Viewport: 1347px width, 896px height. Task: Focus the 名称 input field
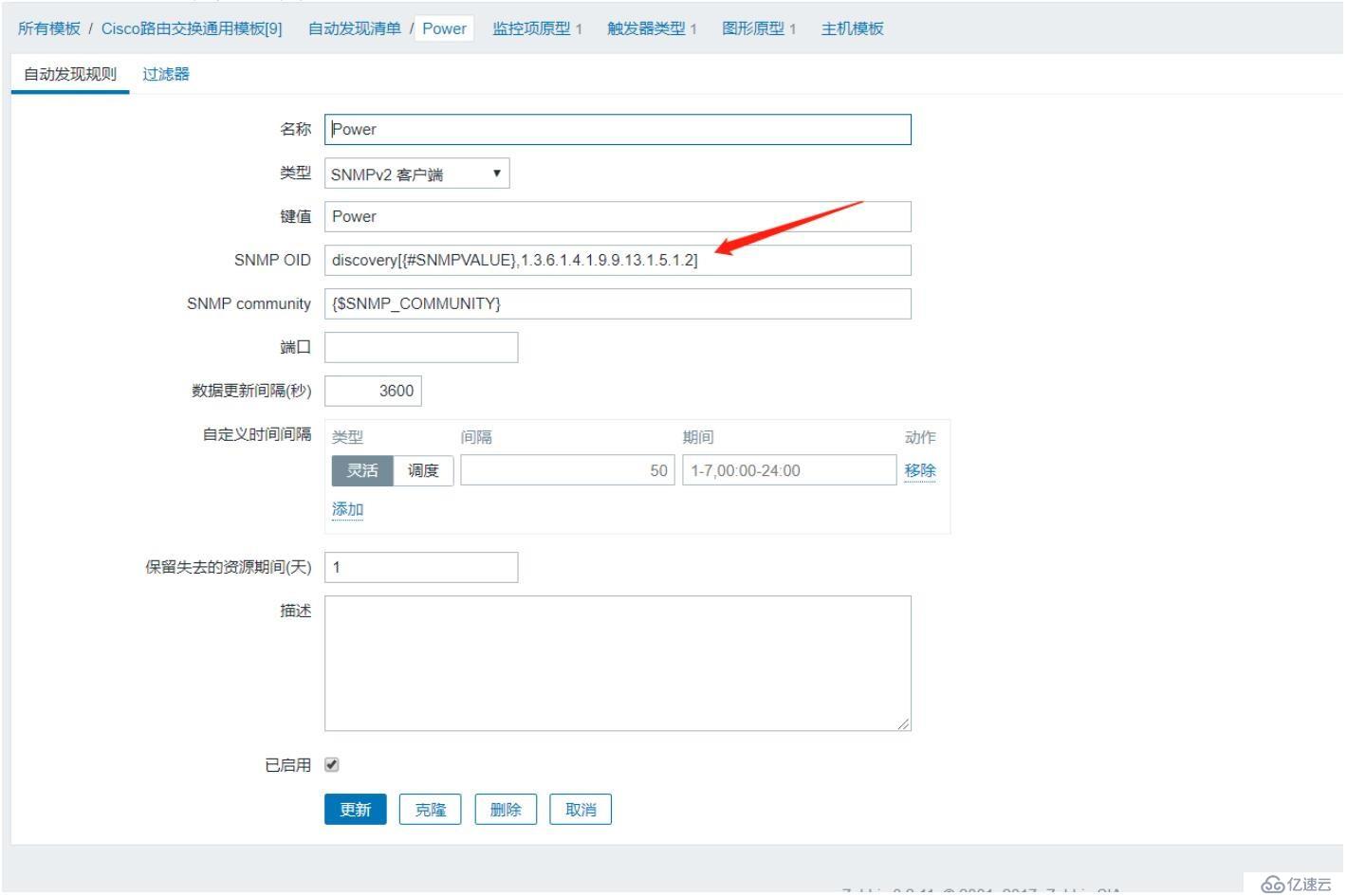618,130
